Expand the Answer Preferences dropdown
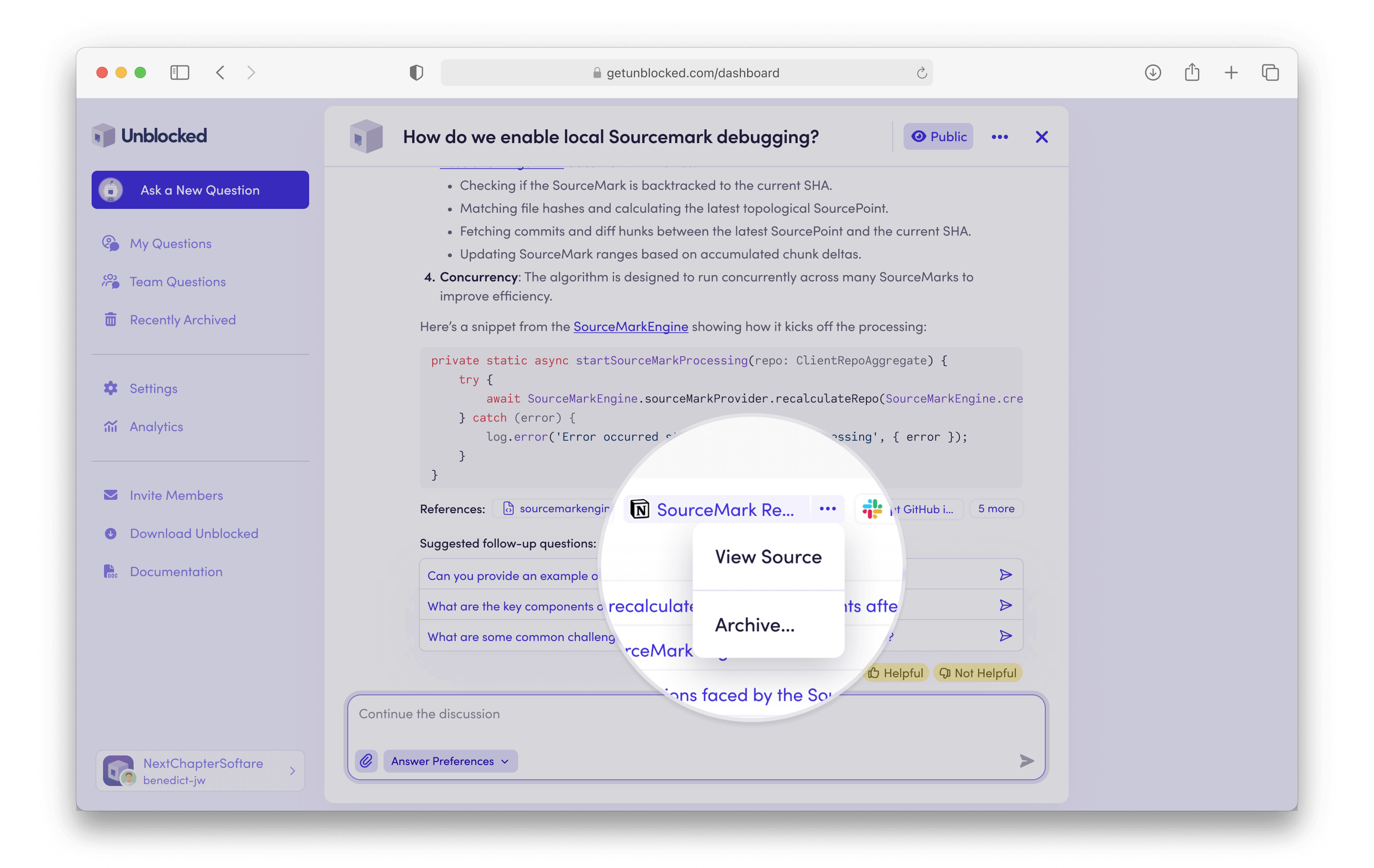This screenshot has height=868, width=1374. [449, 761]
